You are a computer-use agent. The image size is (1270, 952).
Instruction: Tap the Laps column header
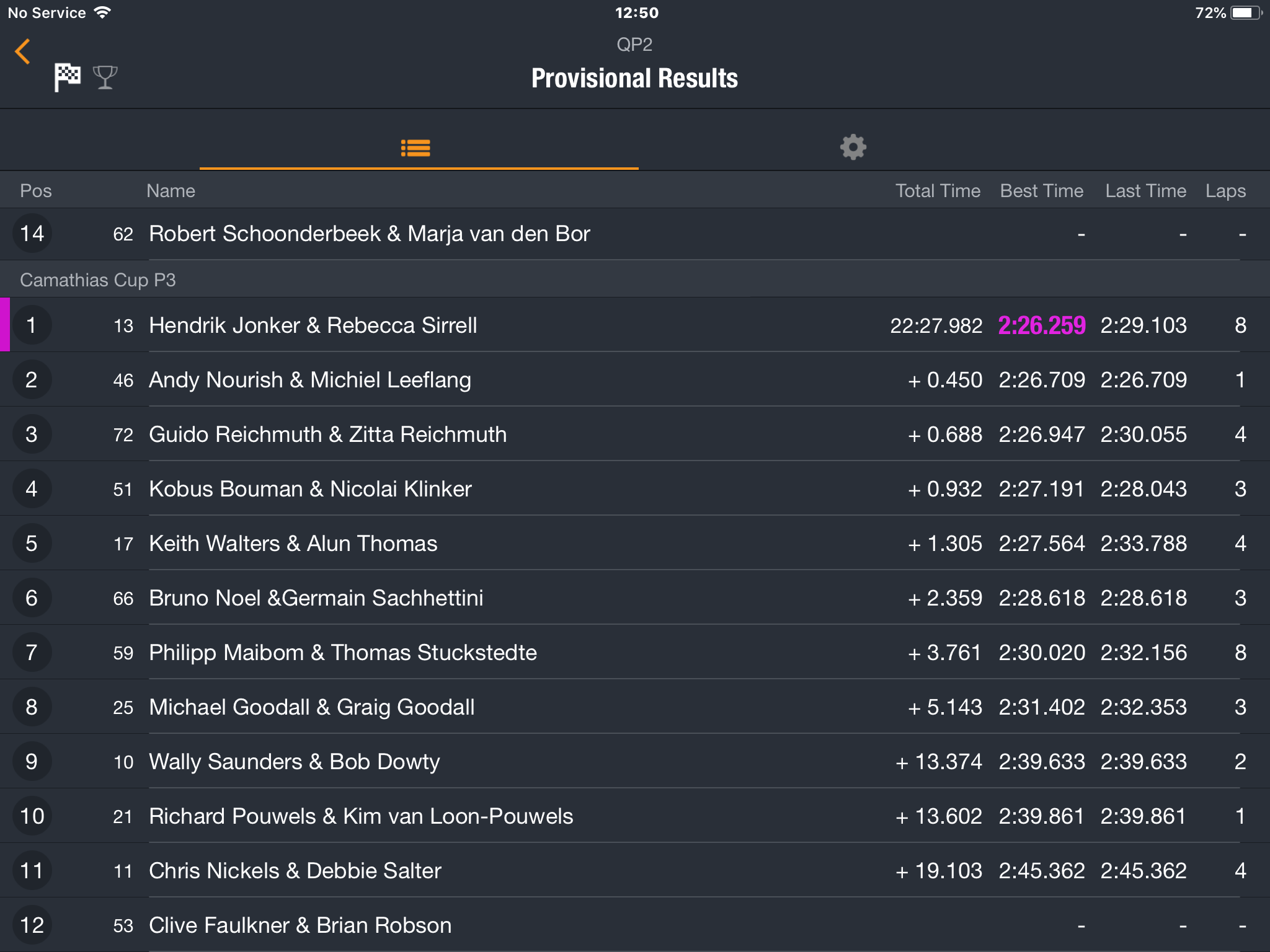tap(1225, 191)
